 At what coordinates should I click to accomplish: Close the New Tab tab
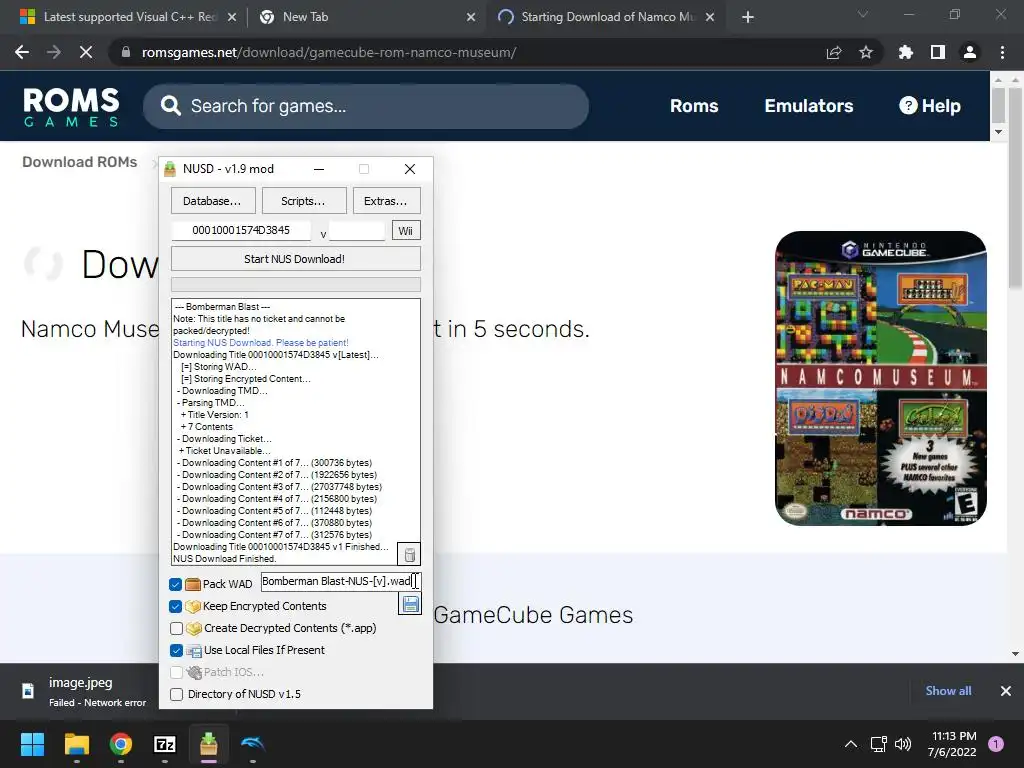471,17
